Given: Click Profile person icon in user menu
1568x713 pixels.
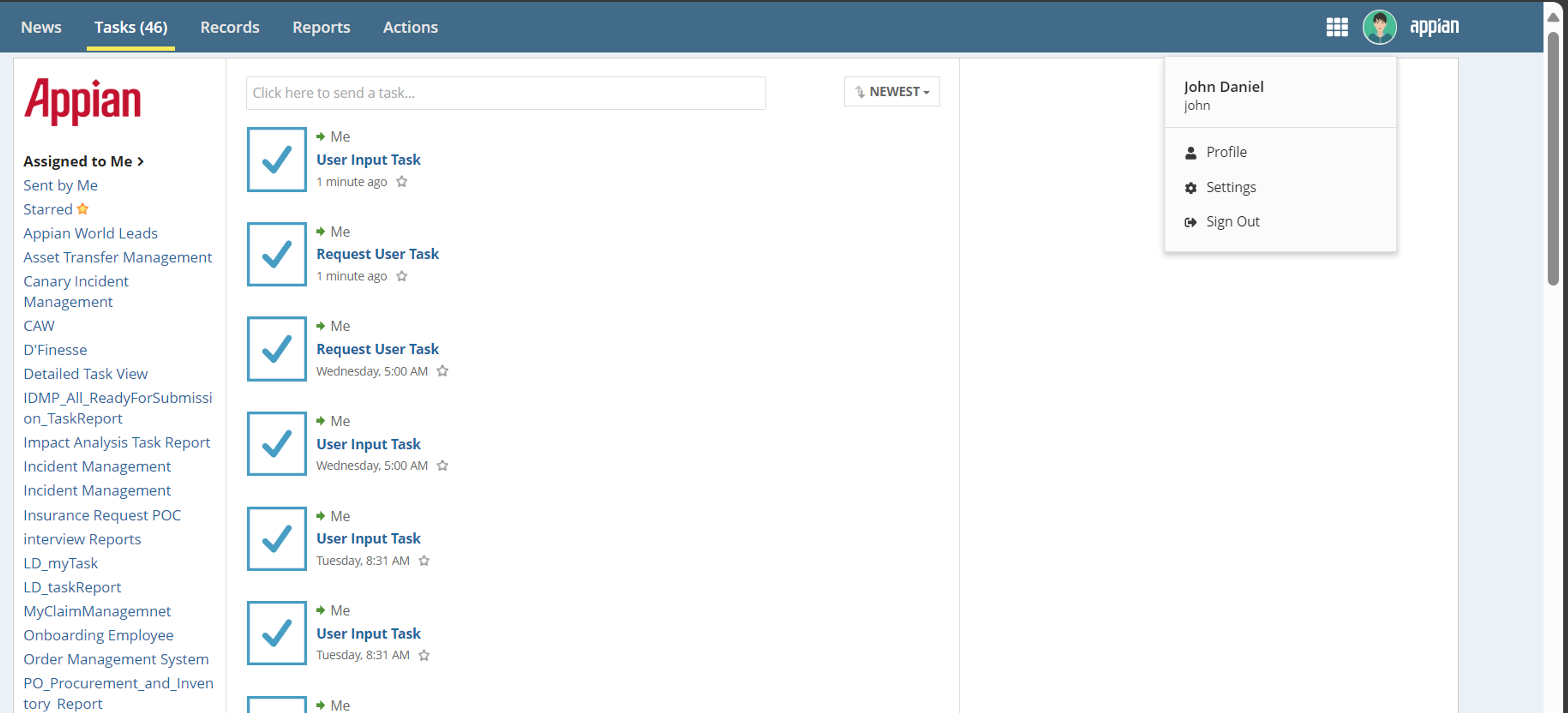Looking at the screenshot, I should point(1191,153).
